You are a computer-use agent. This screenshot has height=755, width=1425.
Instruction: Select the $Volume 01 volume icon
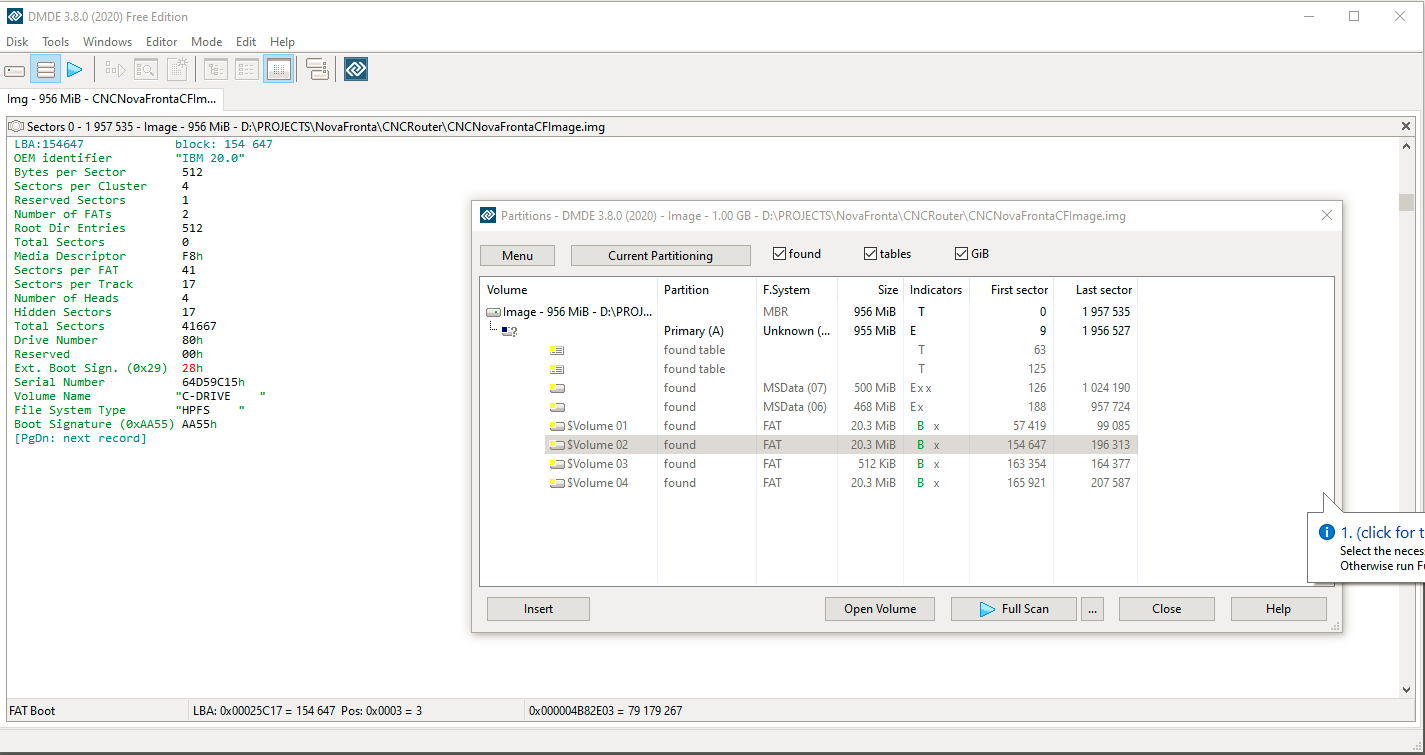click(x=557, y=426)
